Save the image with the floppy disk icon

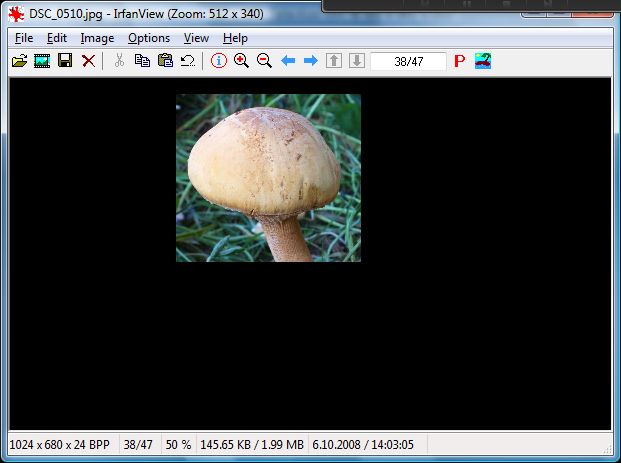click(65, 61)
